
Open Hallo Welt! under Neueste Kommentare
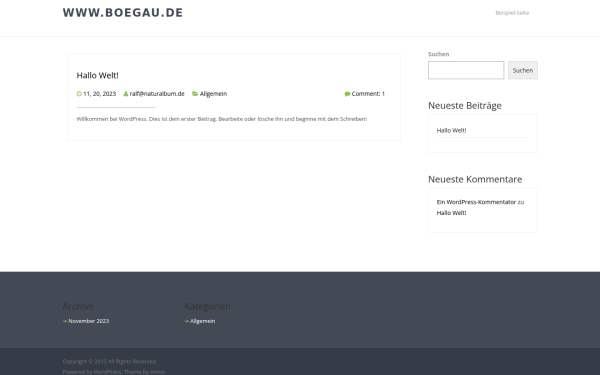(451, 213)
